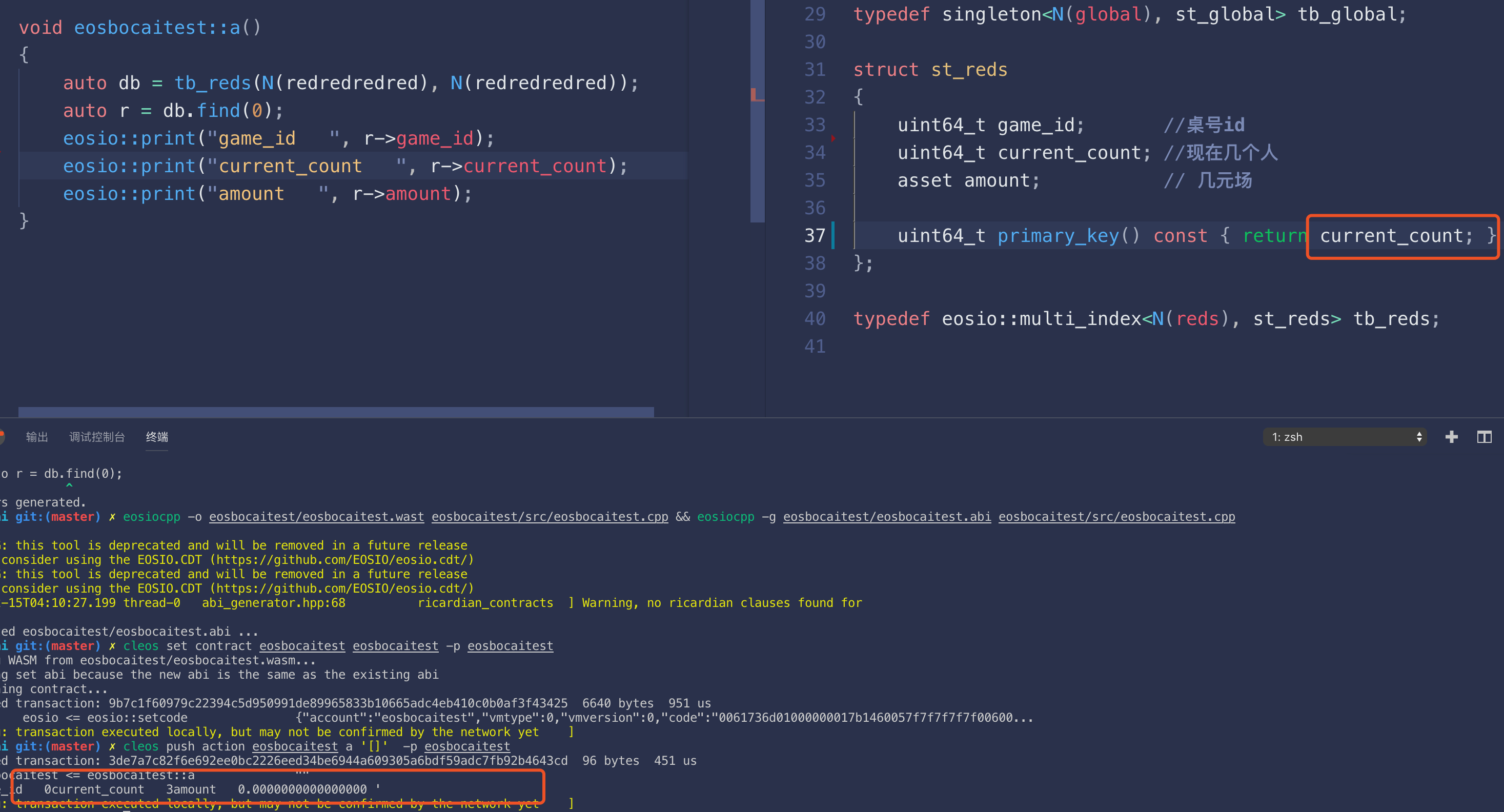Open the 1: zsh terminal selector dropdown
This screenshot has height=812, width=1504.
point(1344,437)
